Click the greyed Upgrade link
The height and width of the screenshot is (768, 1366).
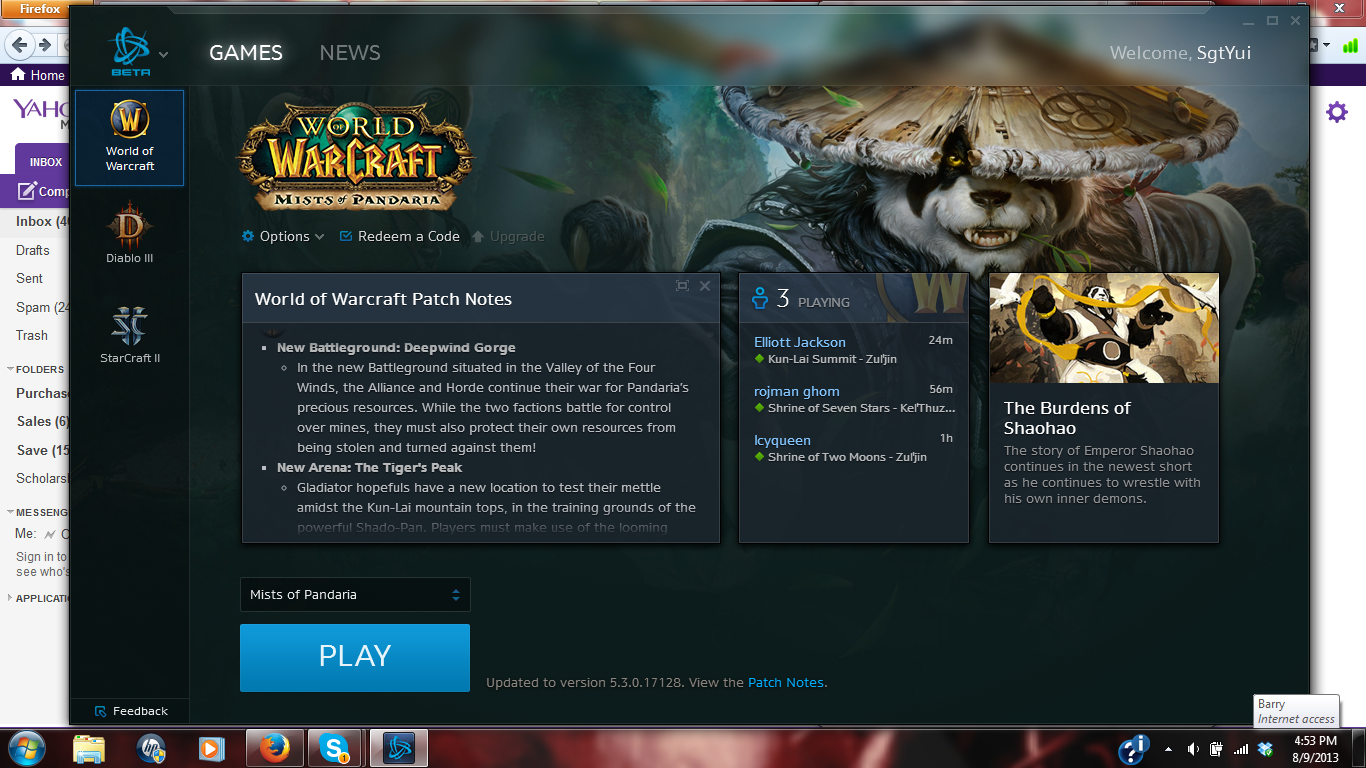[x=508, y=236]
